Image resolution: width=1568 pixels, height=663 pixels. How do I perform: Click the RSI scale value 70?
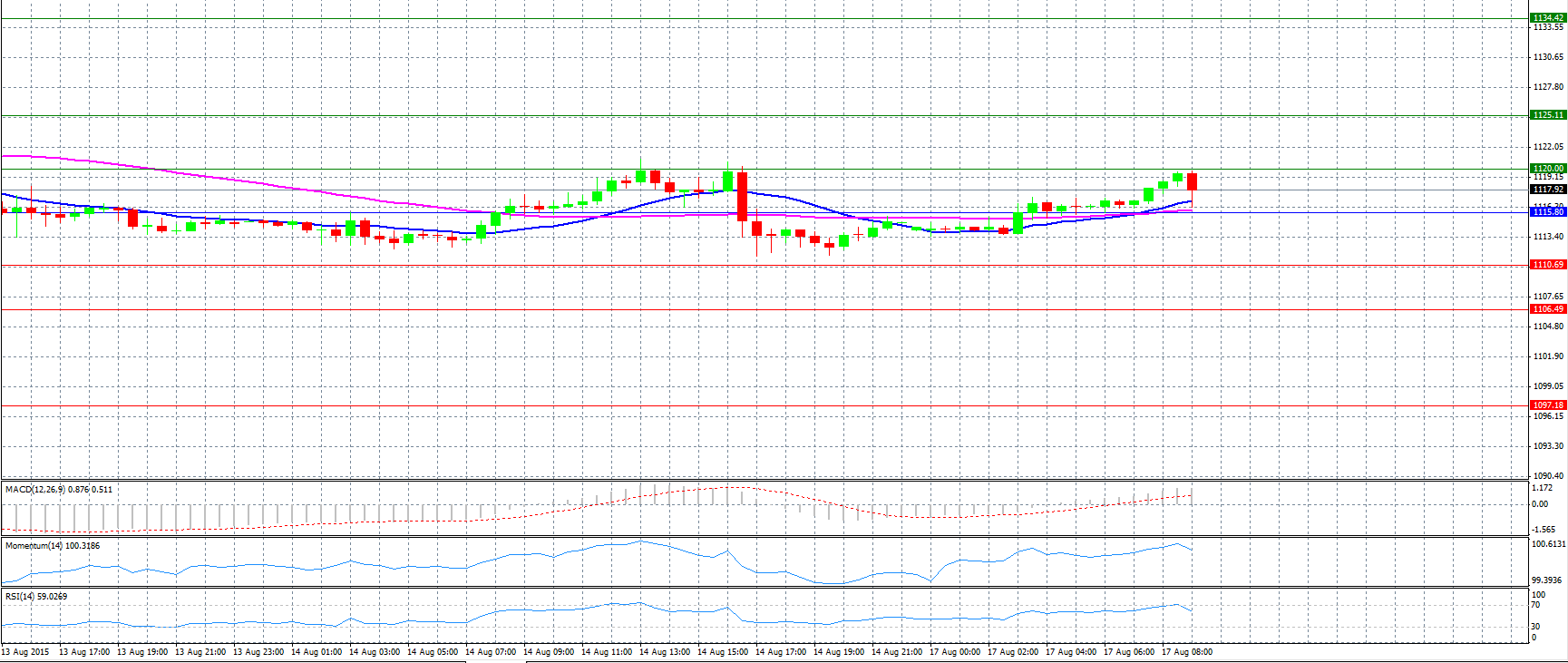[x=1536, y=606]
